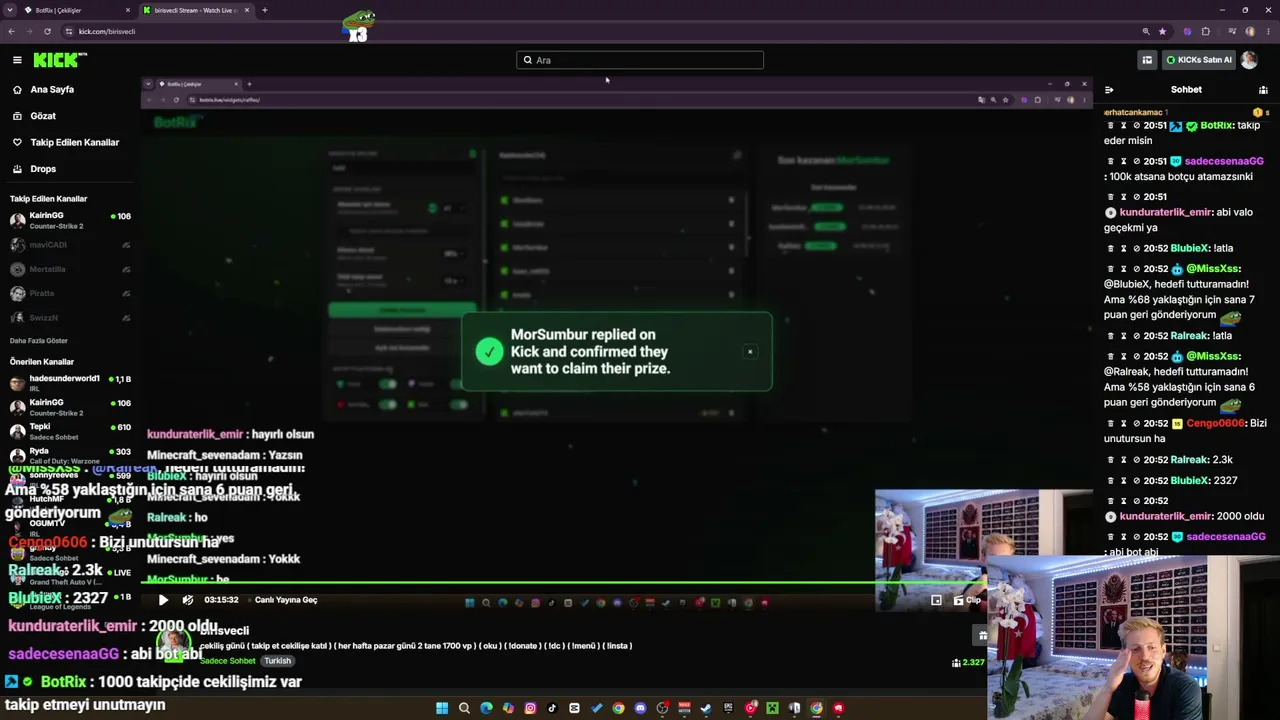
Task: Open Takip Edilen Kanallar sidebar item
Action: [74, 142]
